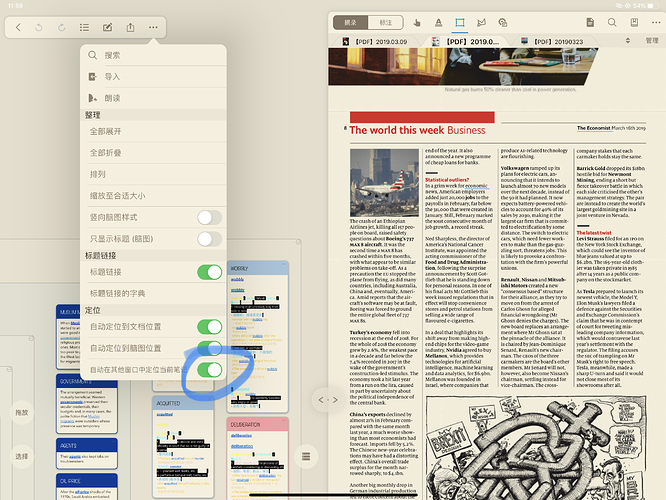Grab the split-view divider handle
Image resolution: width=666 pixels, height=500 pixels.
(x=328, y=400)
